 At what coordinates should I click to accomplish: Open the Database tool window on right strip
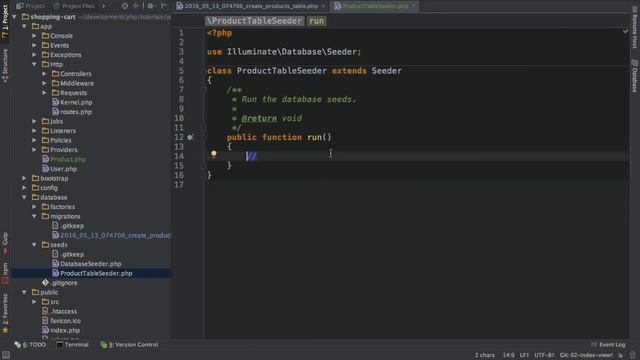[635, 76]
